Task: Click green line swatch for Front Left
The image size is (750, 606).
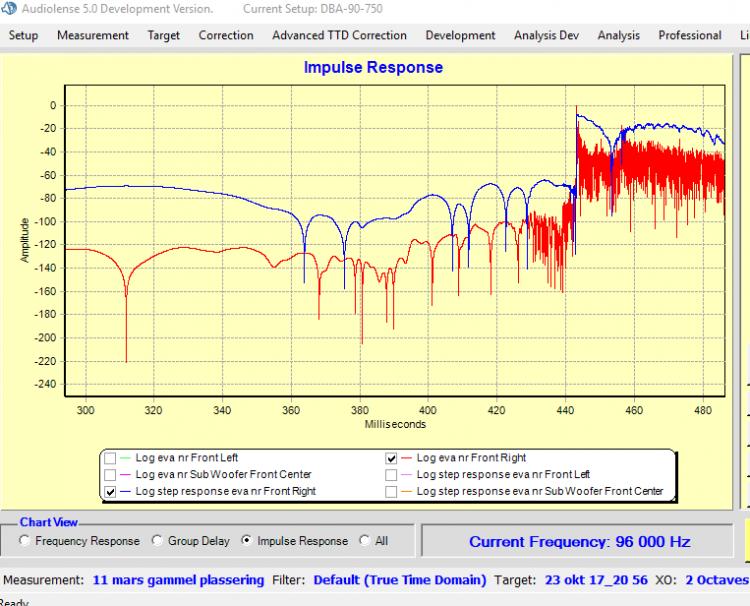Action: click(125, 458)
